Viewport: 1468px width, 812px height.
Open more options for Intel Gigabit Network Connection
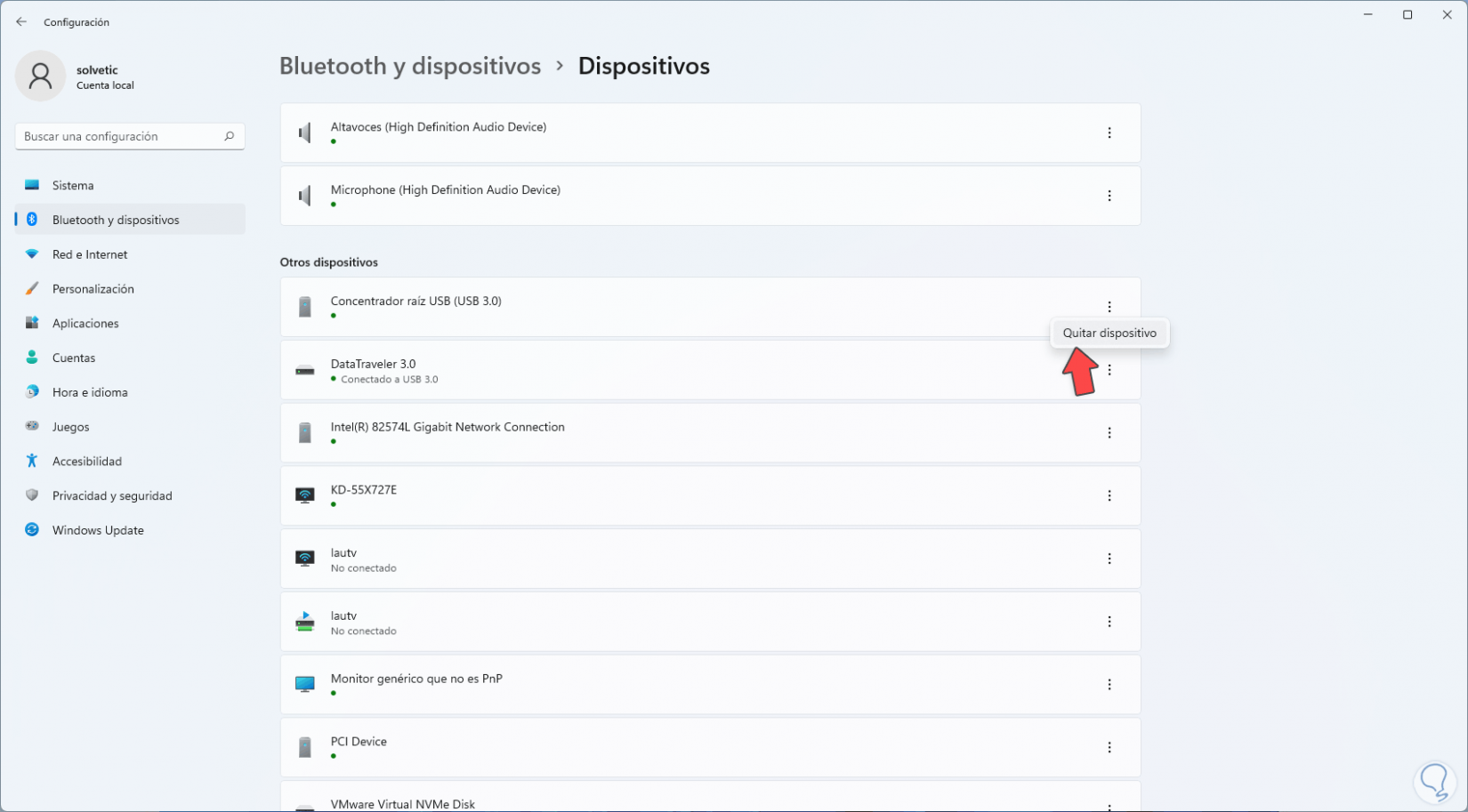pos(1109,433)
